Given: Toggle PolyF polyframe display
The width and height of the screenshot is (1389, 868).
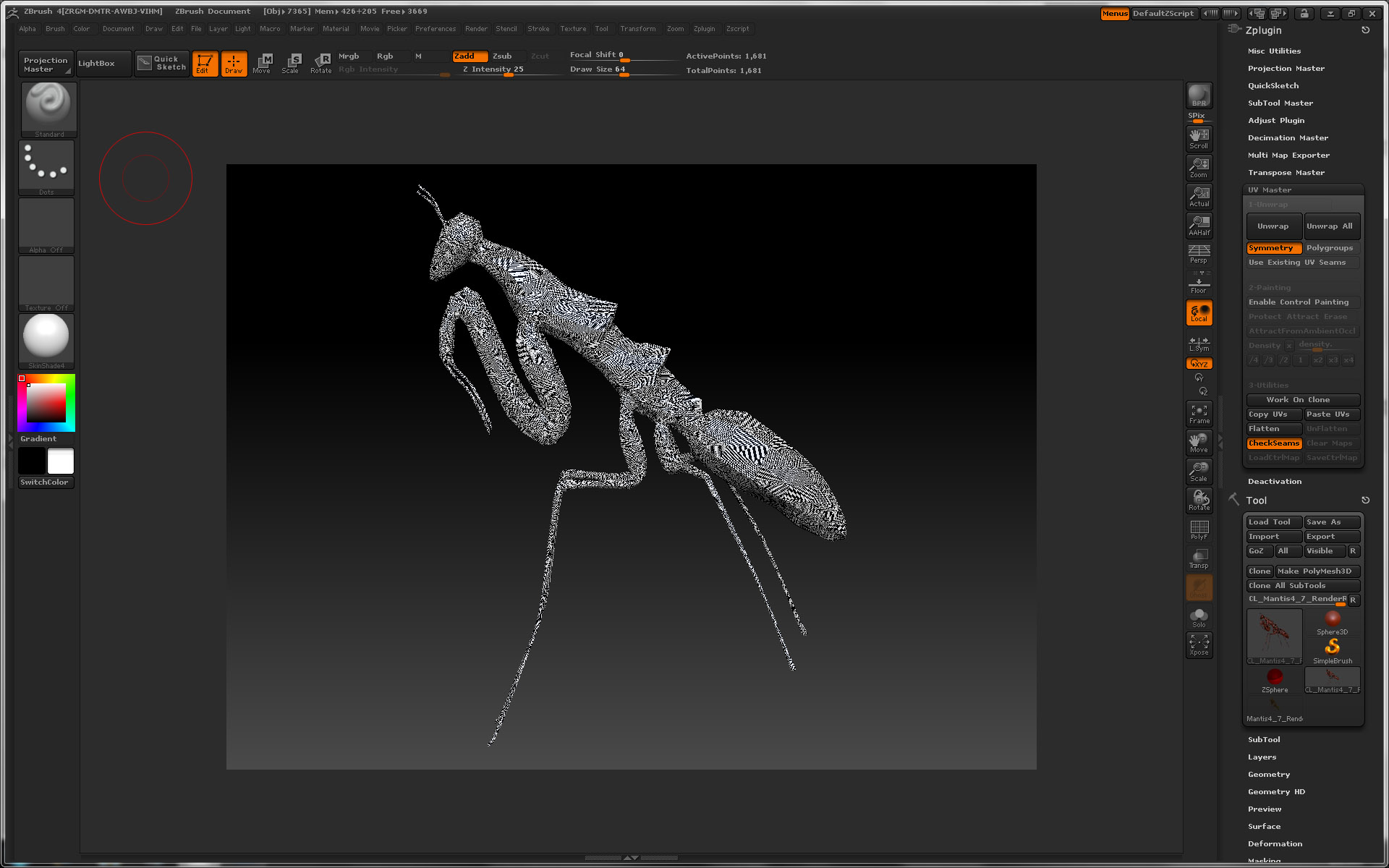Looking at the screenshot, I should click(x=1199, y=529).
